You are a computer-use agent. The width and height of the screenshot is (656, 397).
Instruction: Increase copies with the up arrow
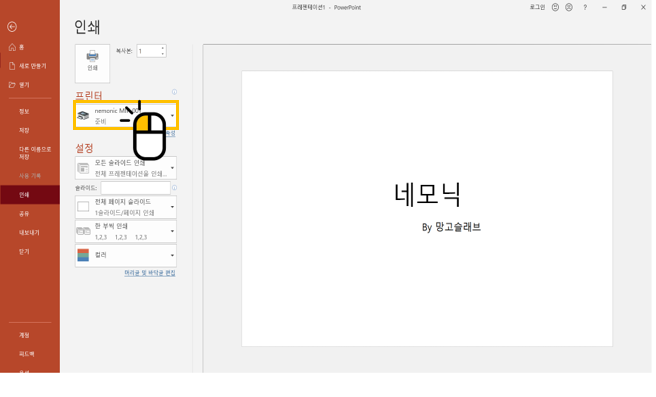163,48
